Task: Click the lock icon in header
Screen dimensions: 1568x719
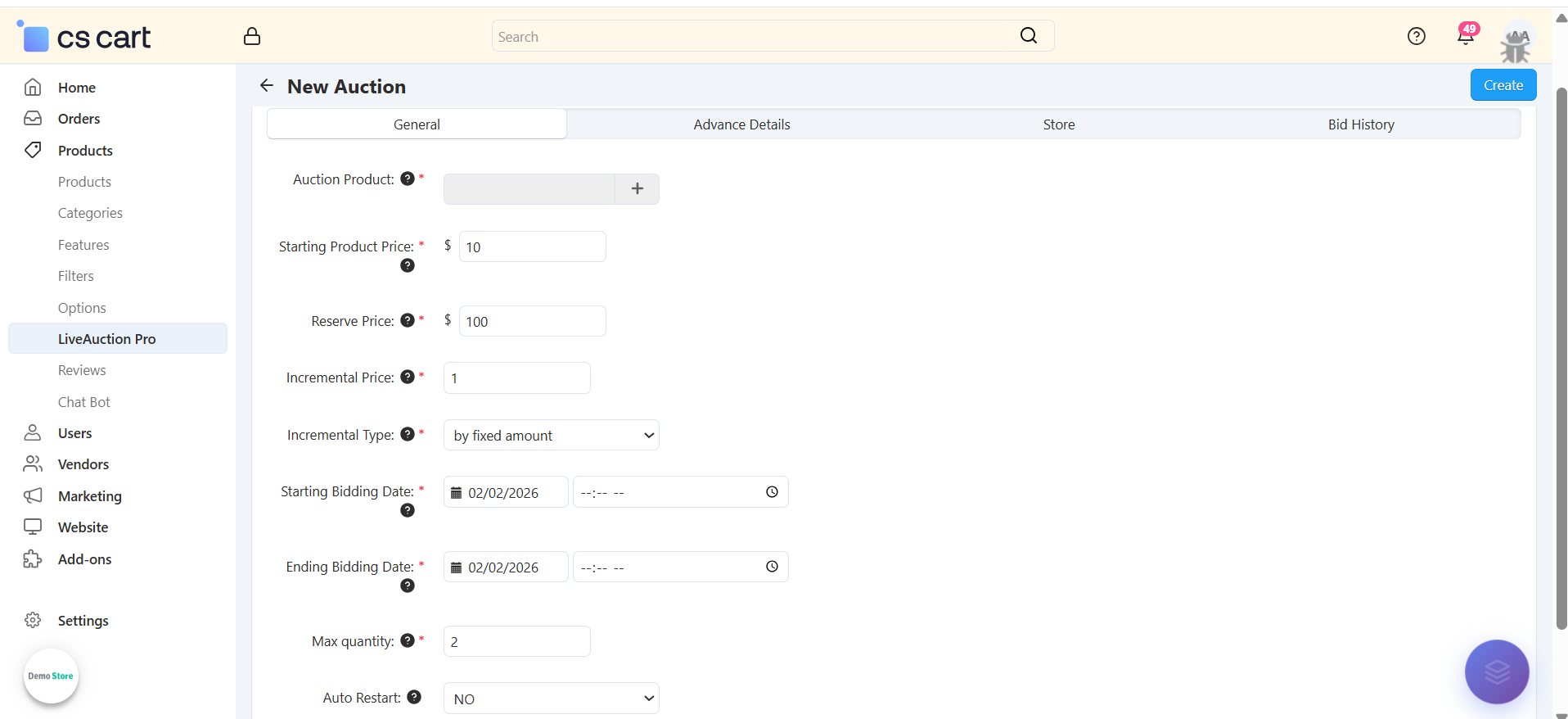Action: (x=252, y=36)
